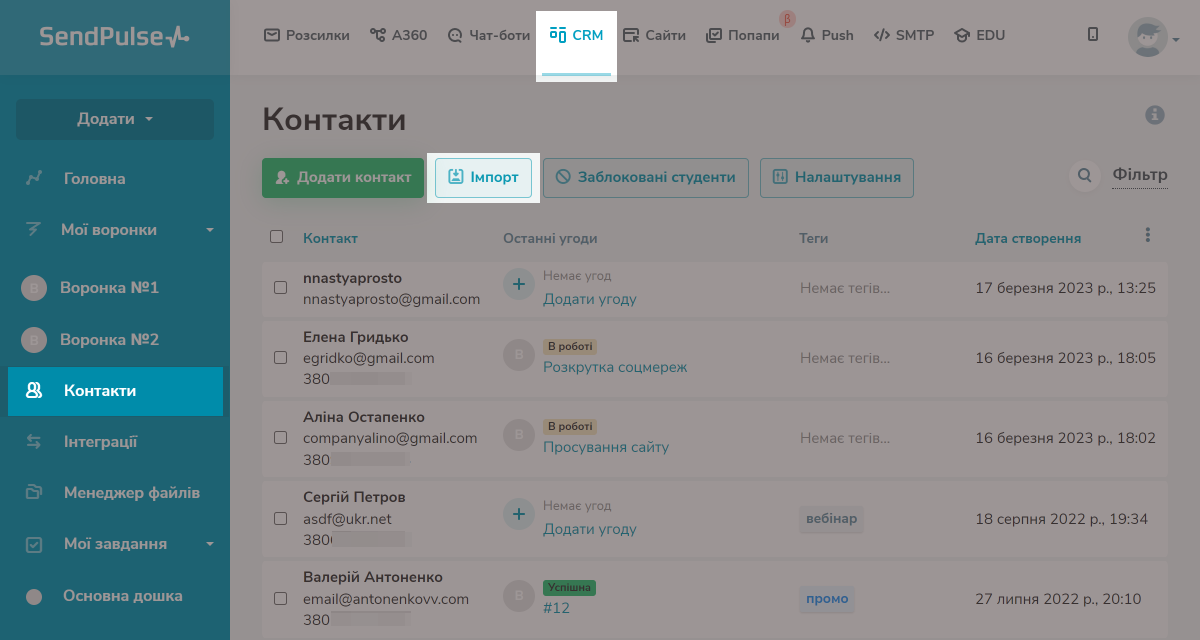1200x640 pixels.
Task: Open the Попапи tab
Action: (742, 35)
